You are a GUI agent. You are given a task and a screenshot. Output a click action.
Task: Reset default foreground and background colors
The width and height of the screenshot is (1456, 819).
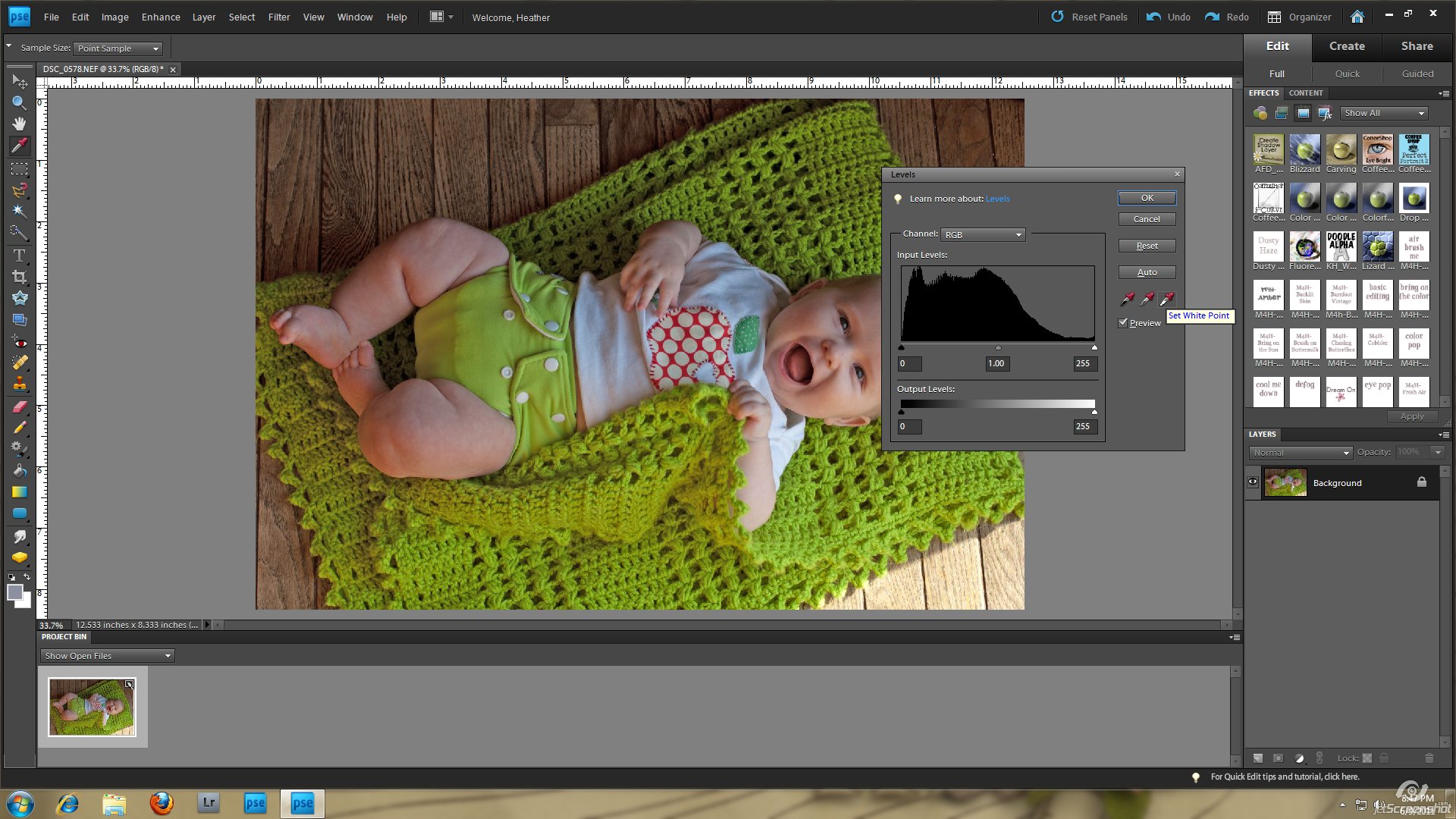[11, 576]
